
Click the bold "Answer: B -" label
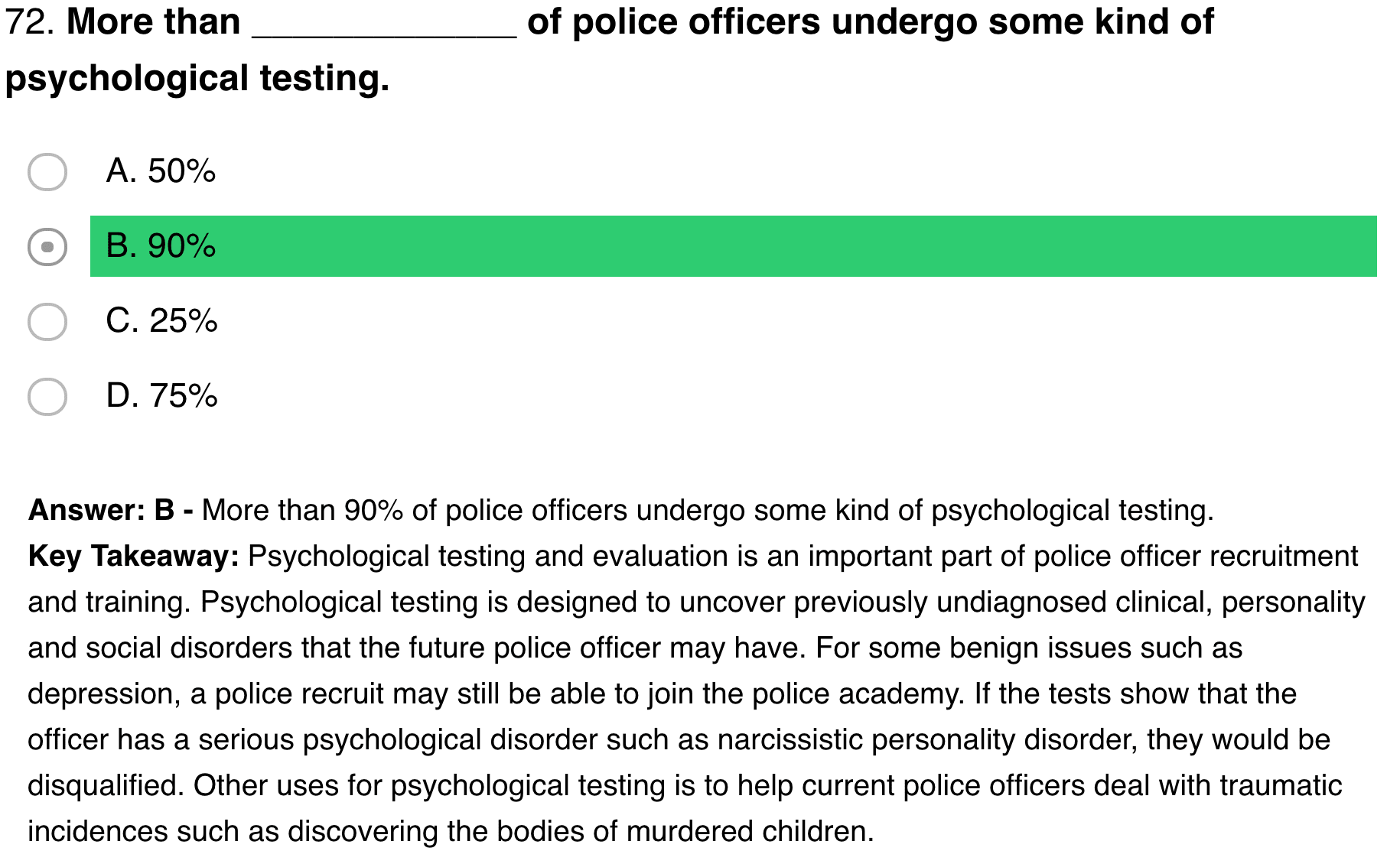pos(110,510)
